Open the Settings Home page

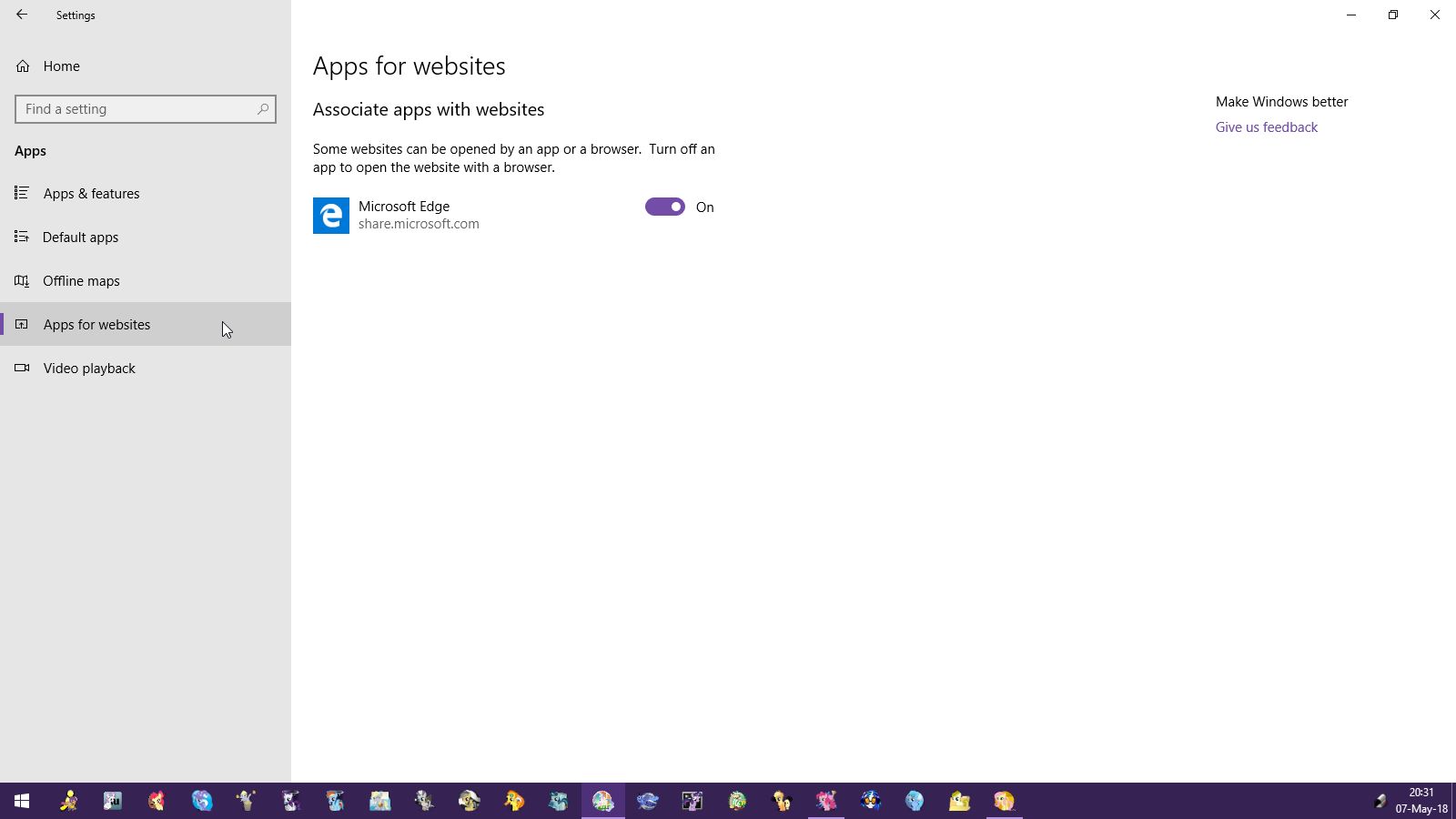tap(146, 66)
